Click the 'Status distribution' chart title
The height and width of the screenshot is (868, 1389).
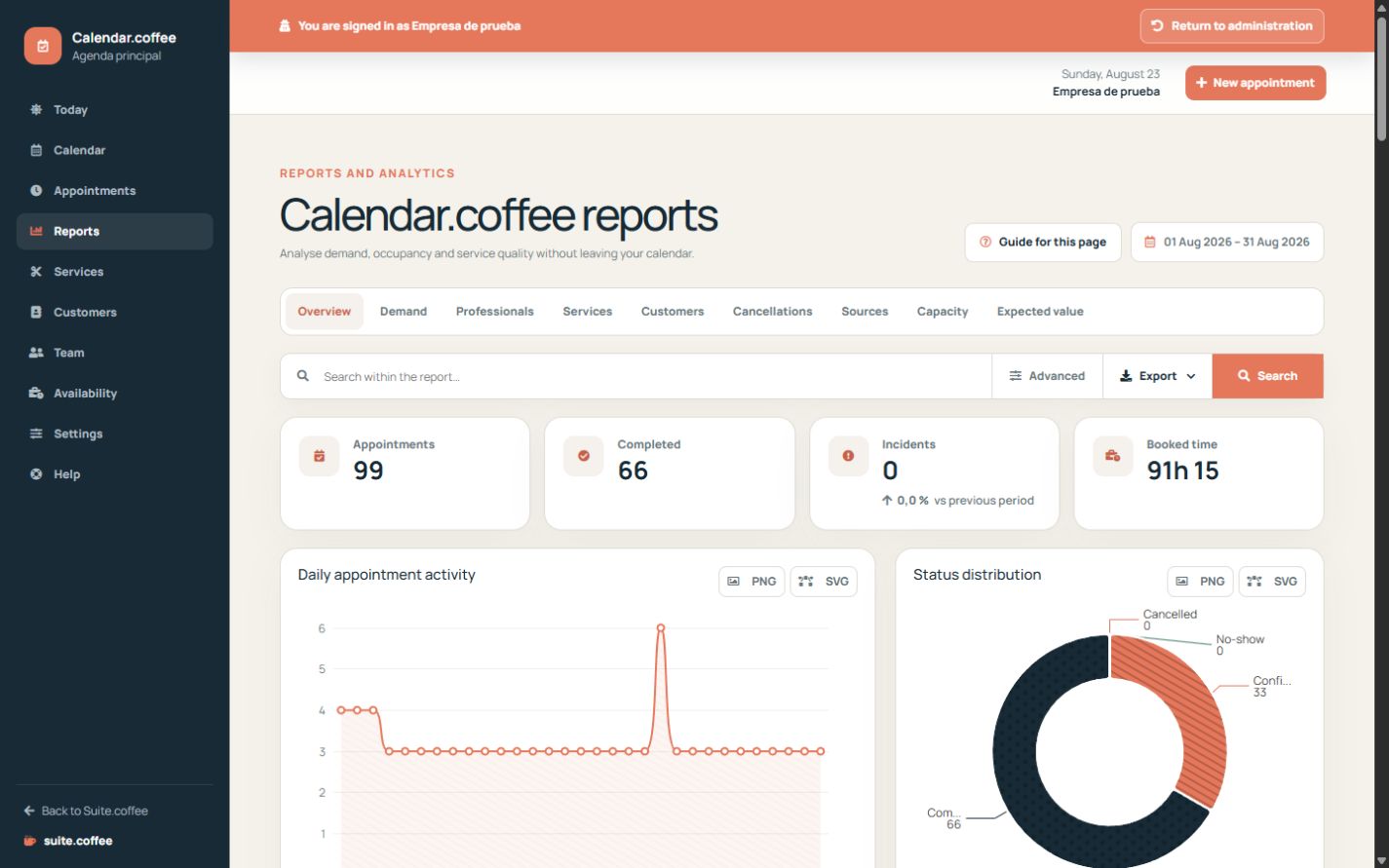pos(977,575)
